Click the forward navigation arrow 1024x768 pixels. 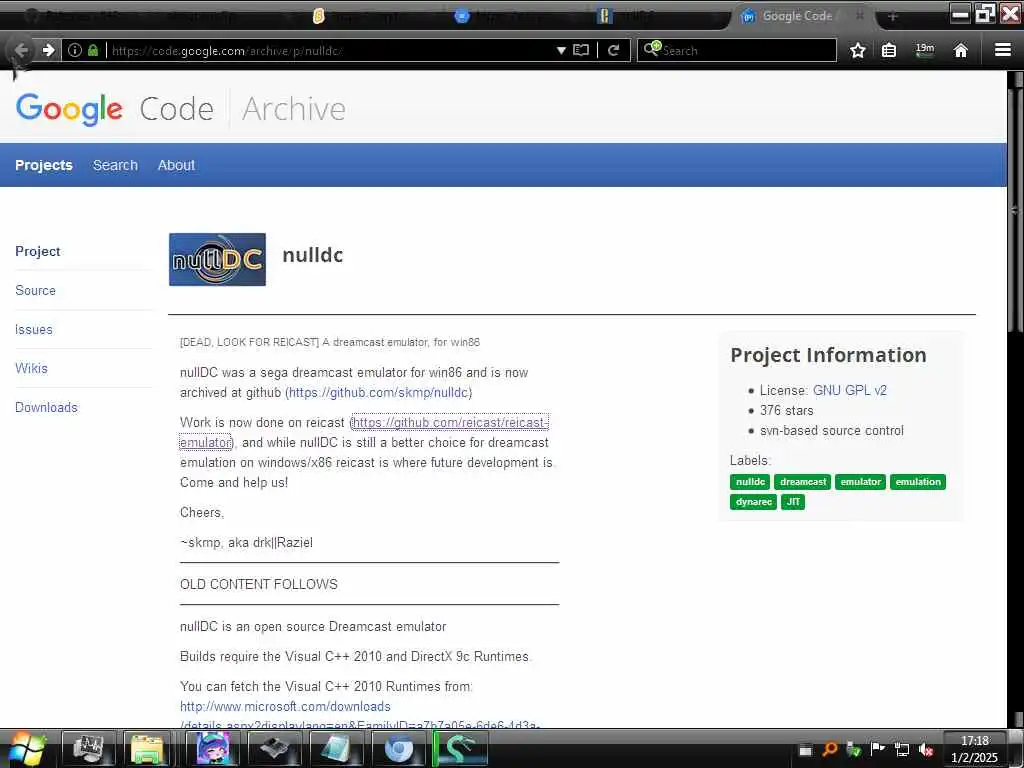(48, 50)
